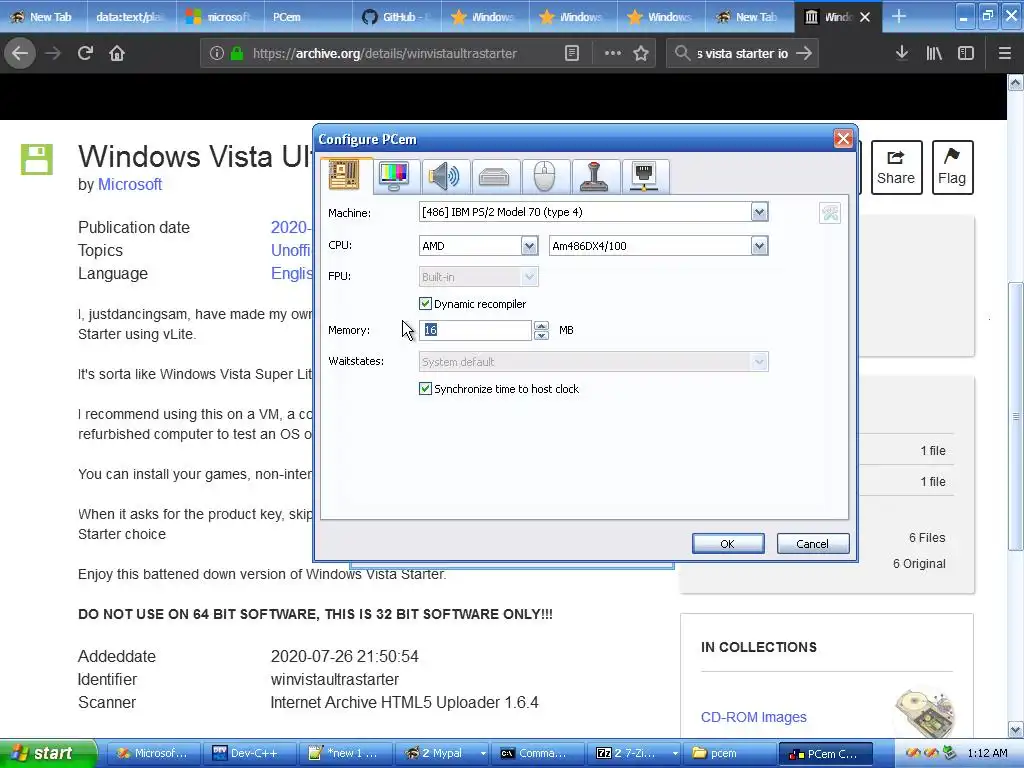
Task: Click the browser Forward arrow
Action: pos(53,53)
